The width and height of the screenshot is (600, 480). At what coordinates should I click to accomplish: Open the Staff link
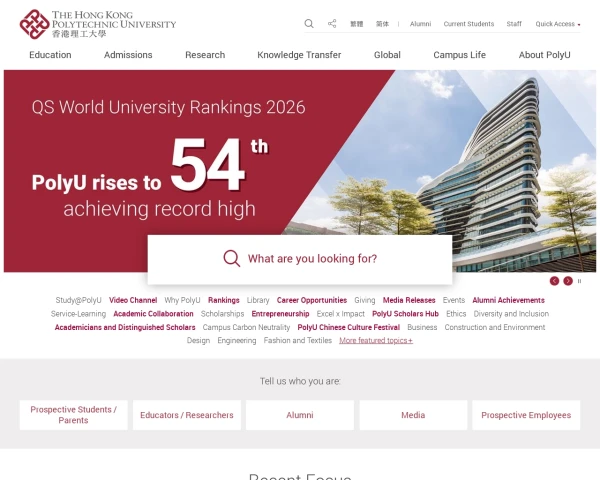[514, 24]
